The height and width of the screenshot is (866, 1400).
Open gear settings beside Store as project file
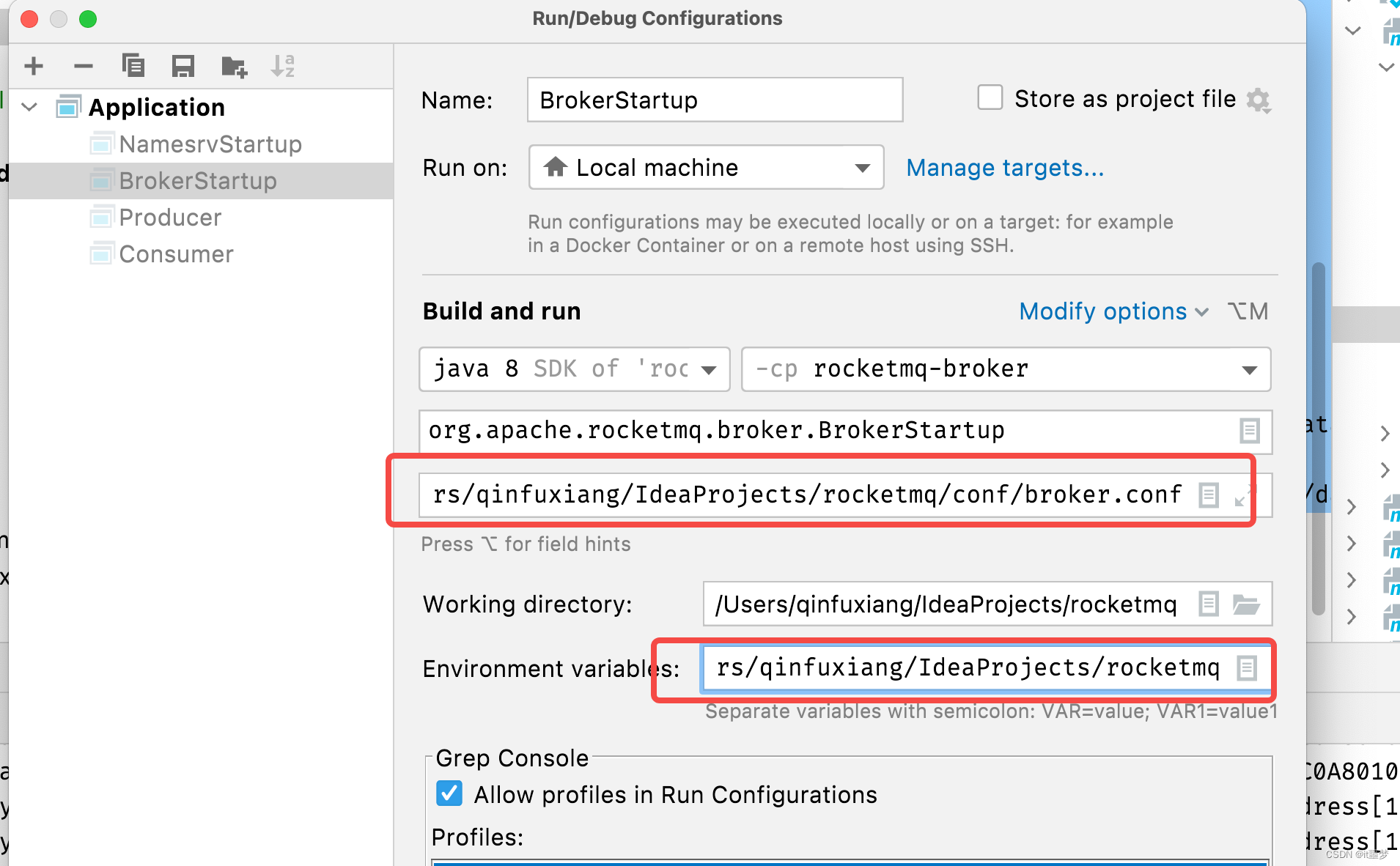pos(1259,100)
